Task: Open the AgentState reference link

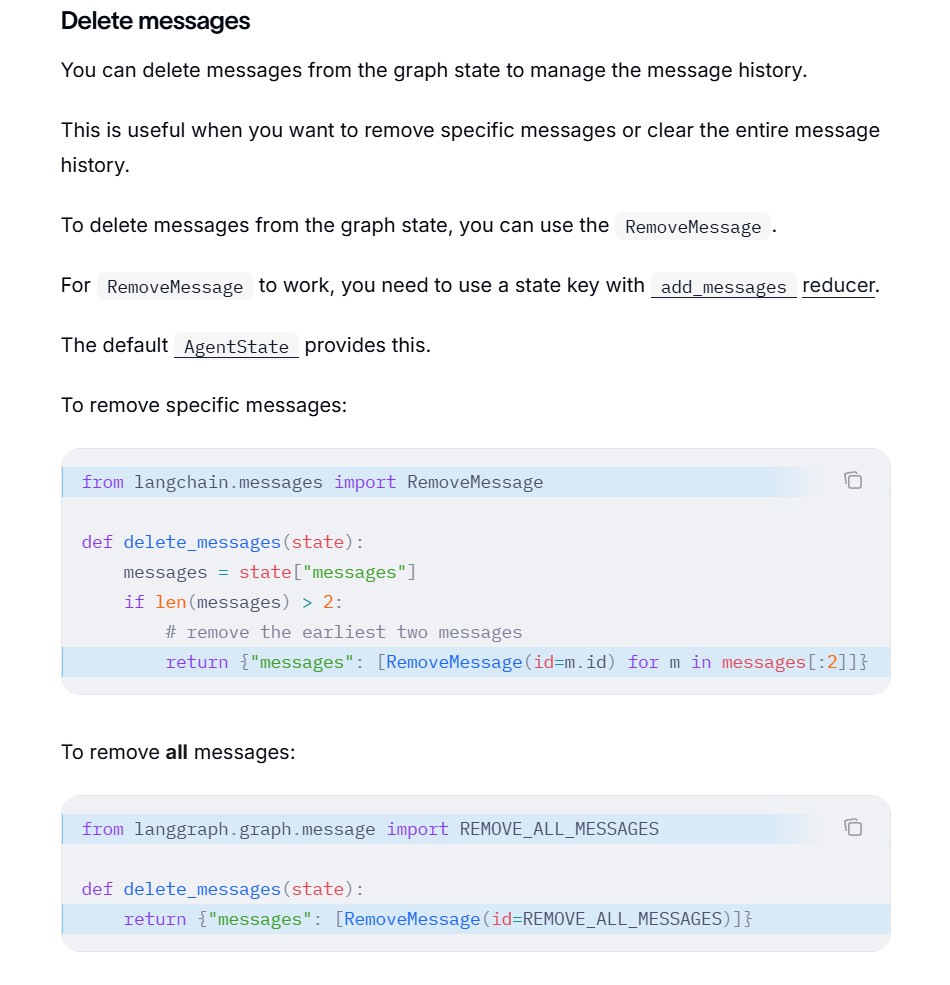Action: coord(236,346)
